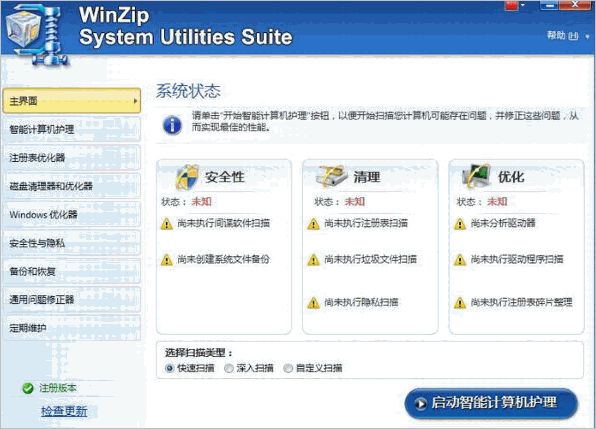Viewport: 596px width, 429px height.
Task: Click warning icon next to 尚未分析驱动器
Action: (460, 223)
